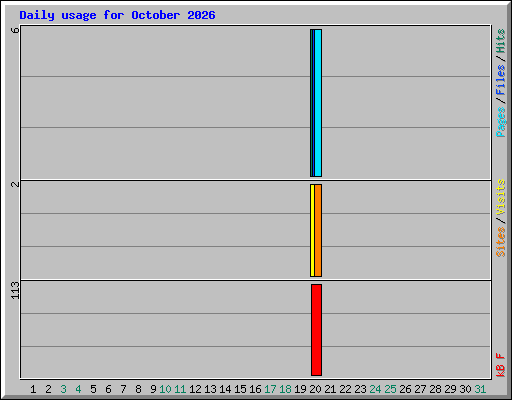Image resolution: width=512 pixels, height=400 pixels.
Task: Click the yellow Visits bar for day 20
Action: pyautogui.click(x=312, y=230)
